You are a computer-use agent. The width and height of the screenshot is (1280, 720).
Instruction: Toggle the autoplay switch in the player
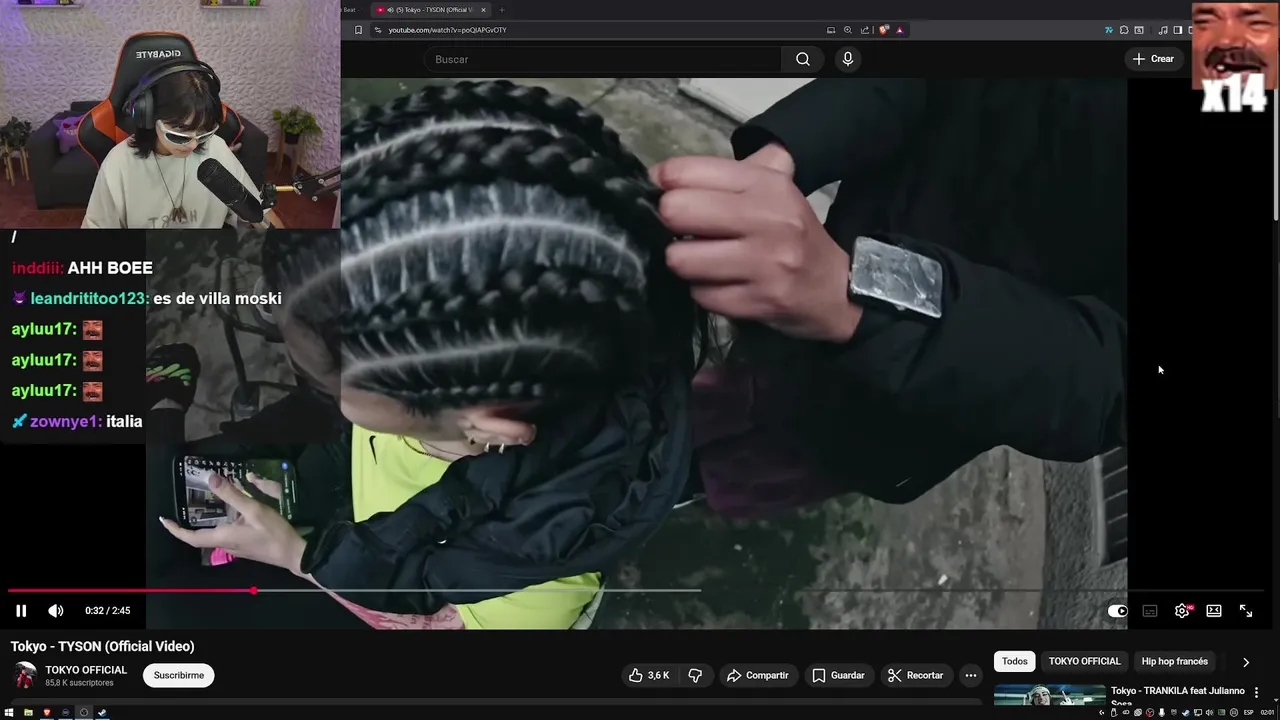pos(1117,611)
